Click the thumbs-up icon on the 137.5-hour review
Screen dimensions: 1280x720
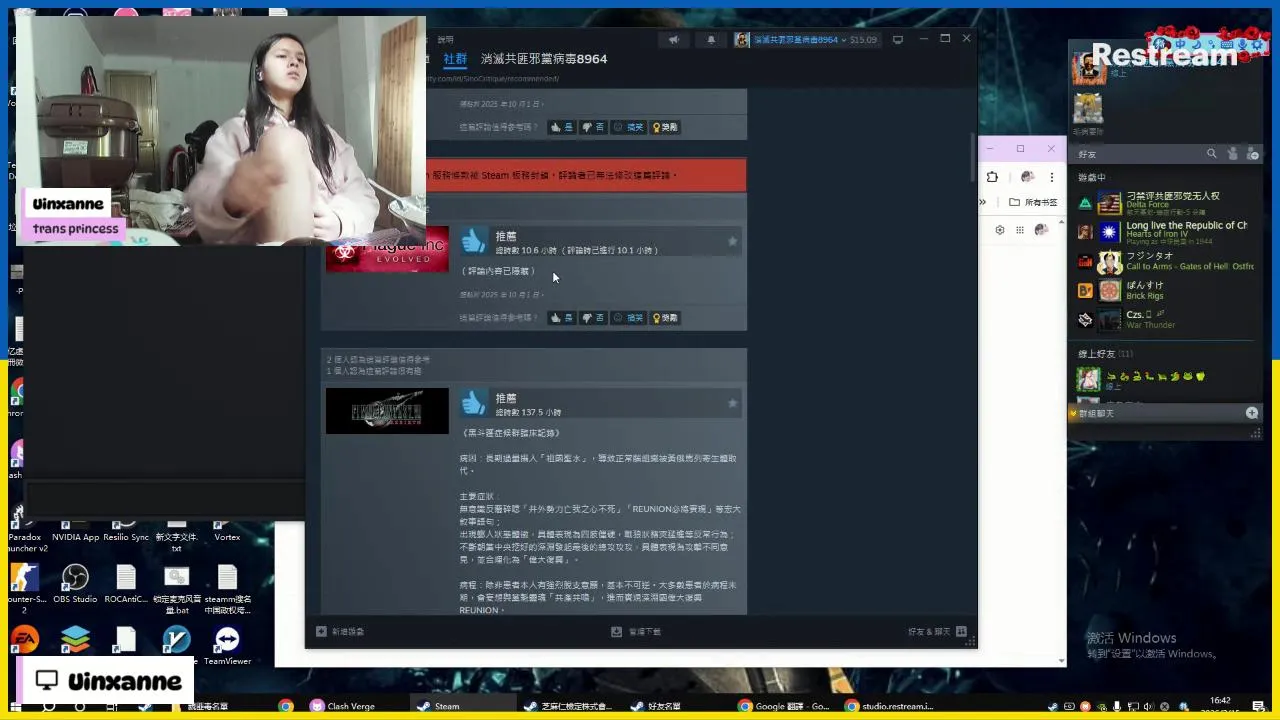coord(474,403)
